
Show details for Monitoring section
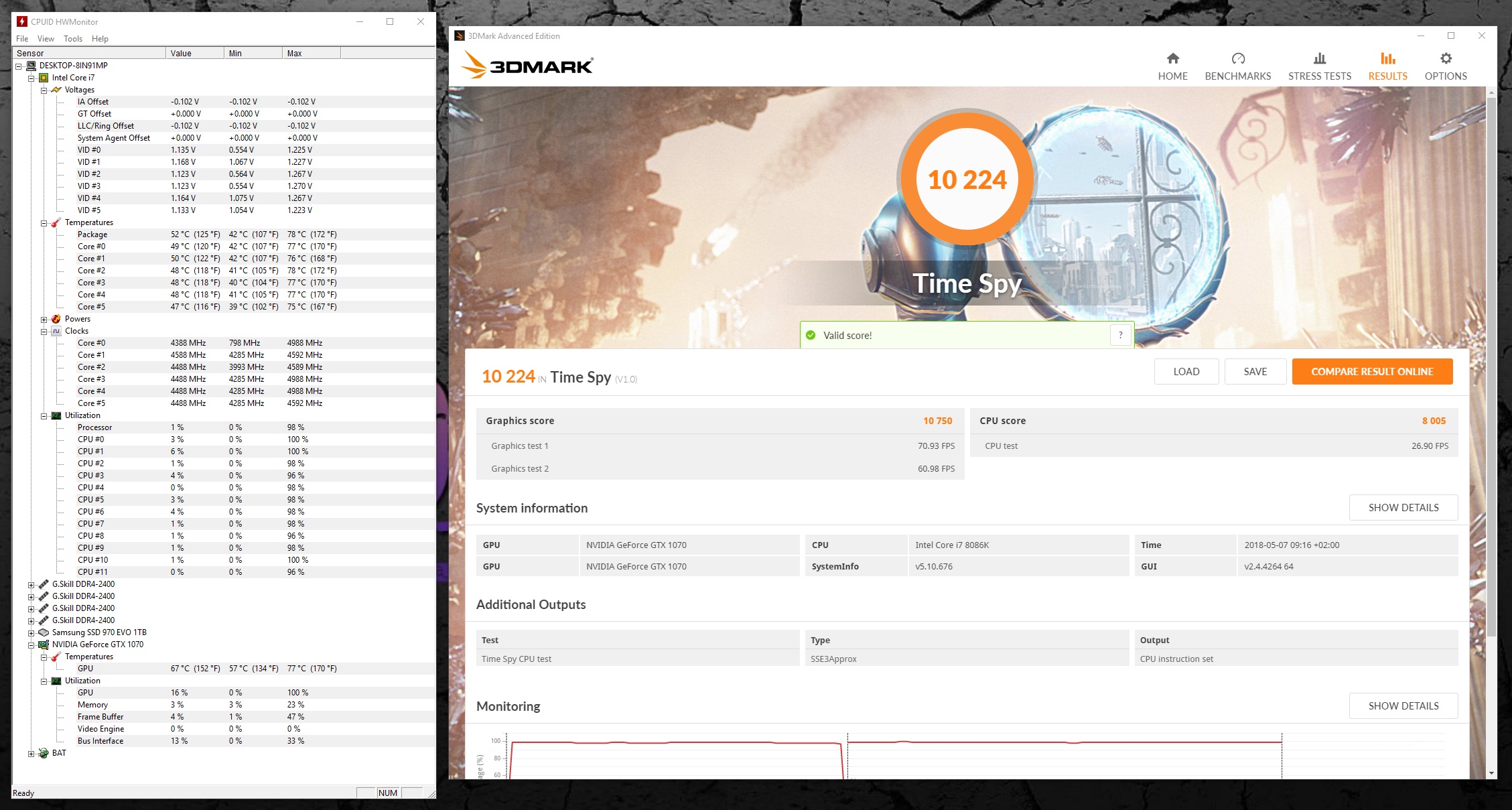[x=1403, y=705]
